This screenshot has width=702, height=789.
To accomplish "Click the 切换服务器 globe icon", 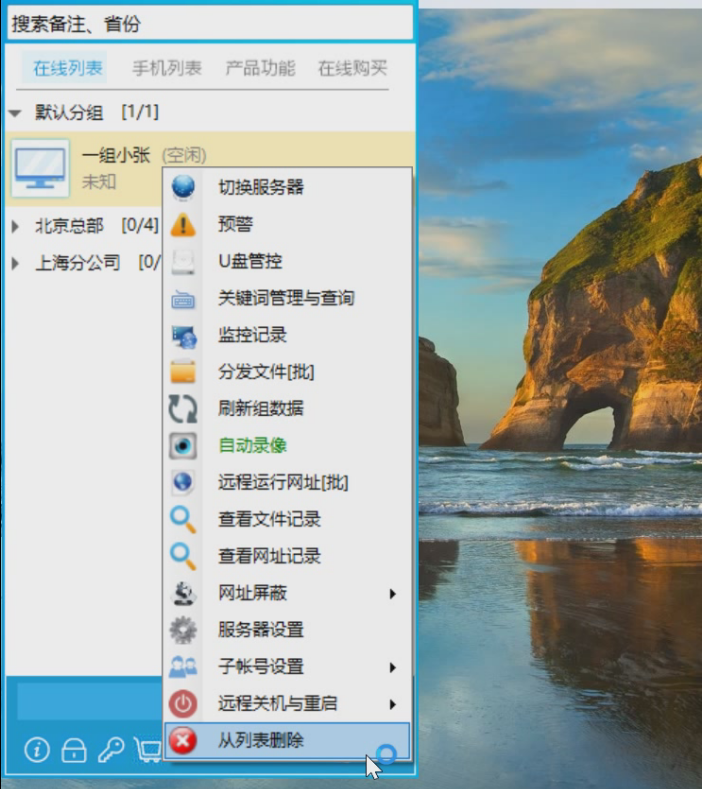I will pos(184,187).
